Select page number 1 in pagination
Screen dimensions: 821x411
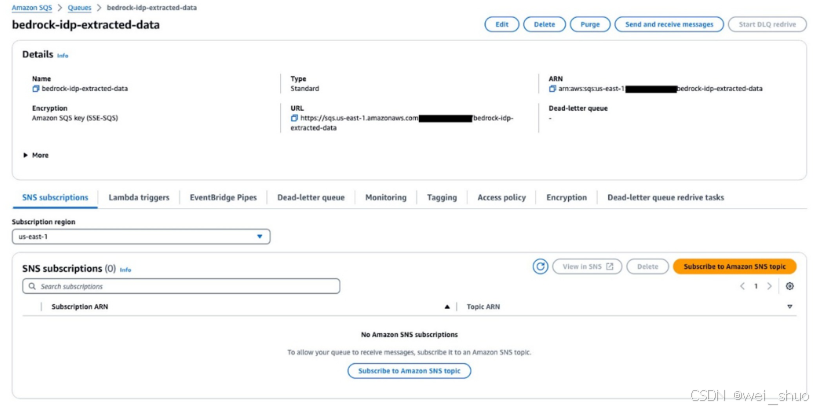coord(756,286)
